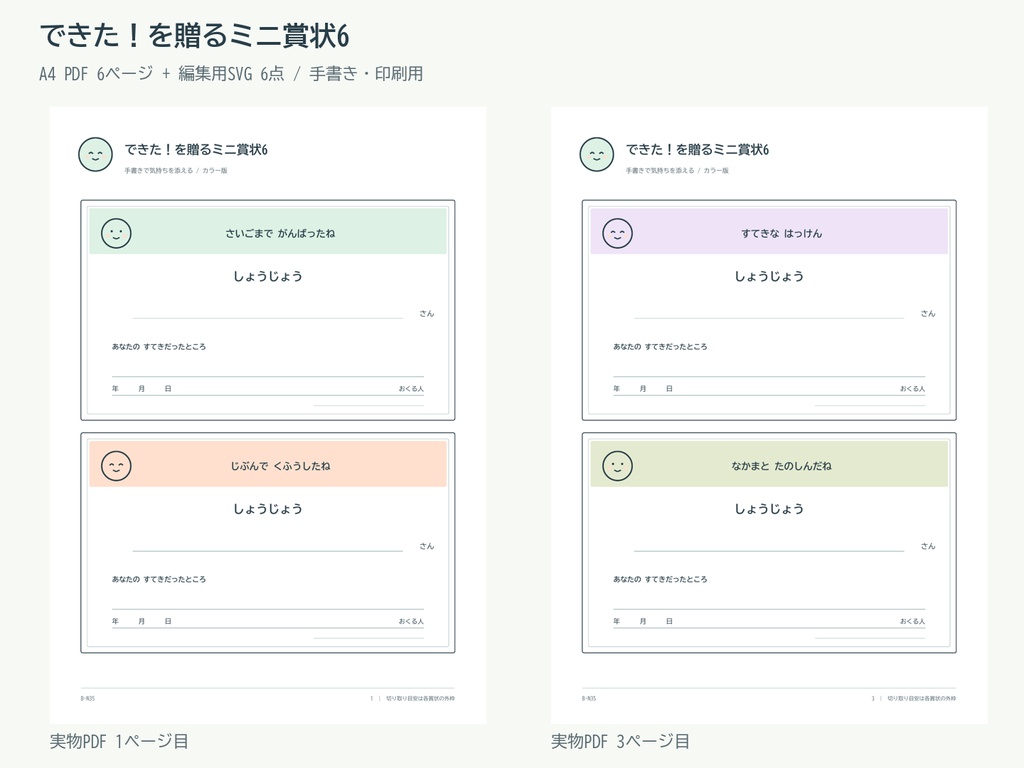The width and height of the screenshot is (1024, 768).
Task: Click smiley face in さいごまで がんばったね banner
Action: point(116,233)
